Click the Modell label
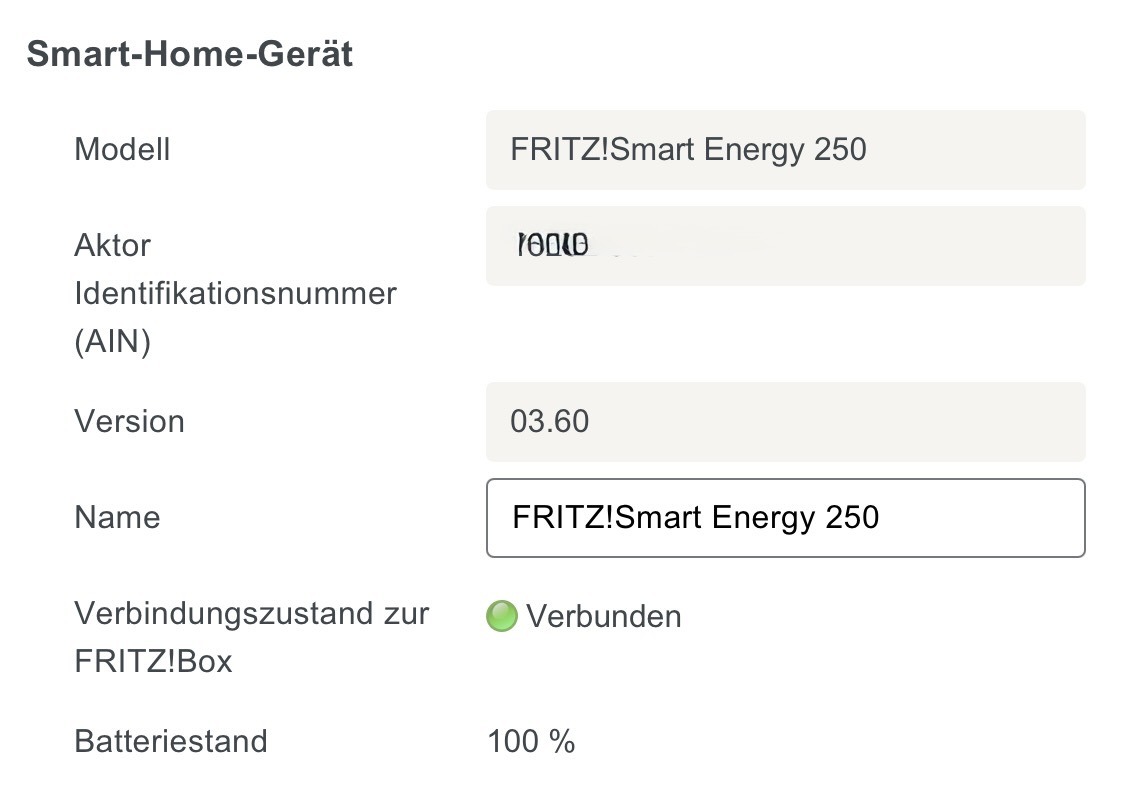The image size is (1130, 786). point(122,150)
